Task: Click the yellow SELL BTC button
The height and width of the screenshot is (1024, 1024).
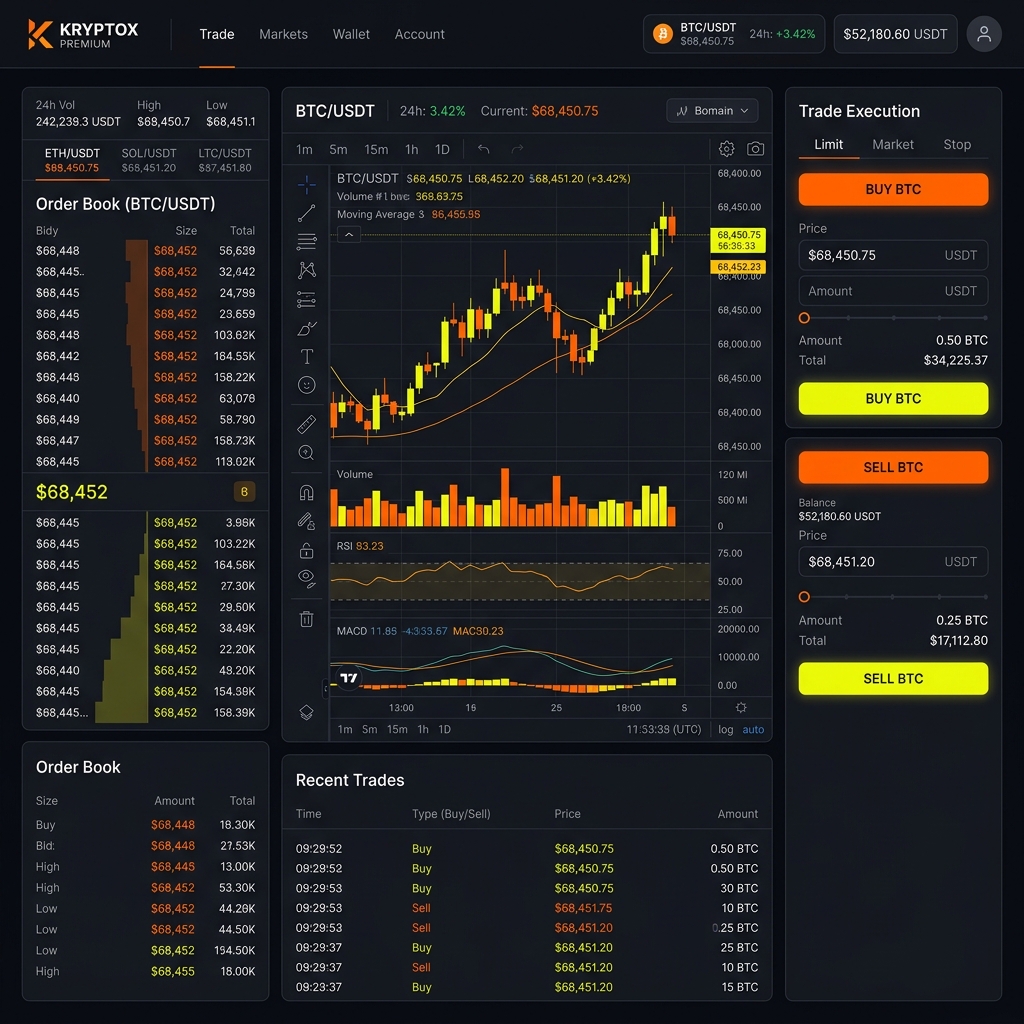Action: [893, 679]
